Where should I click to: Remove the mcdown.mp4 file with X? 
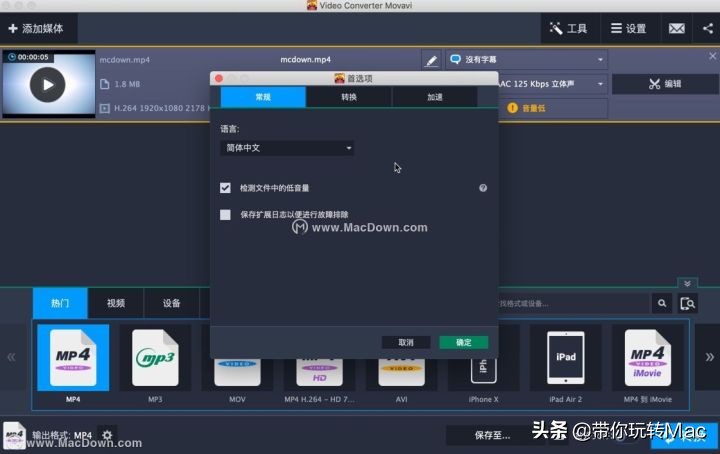(x=712, y=56)
